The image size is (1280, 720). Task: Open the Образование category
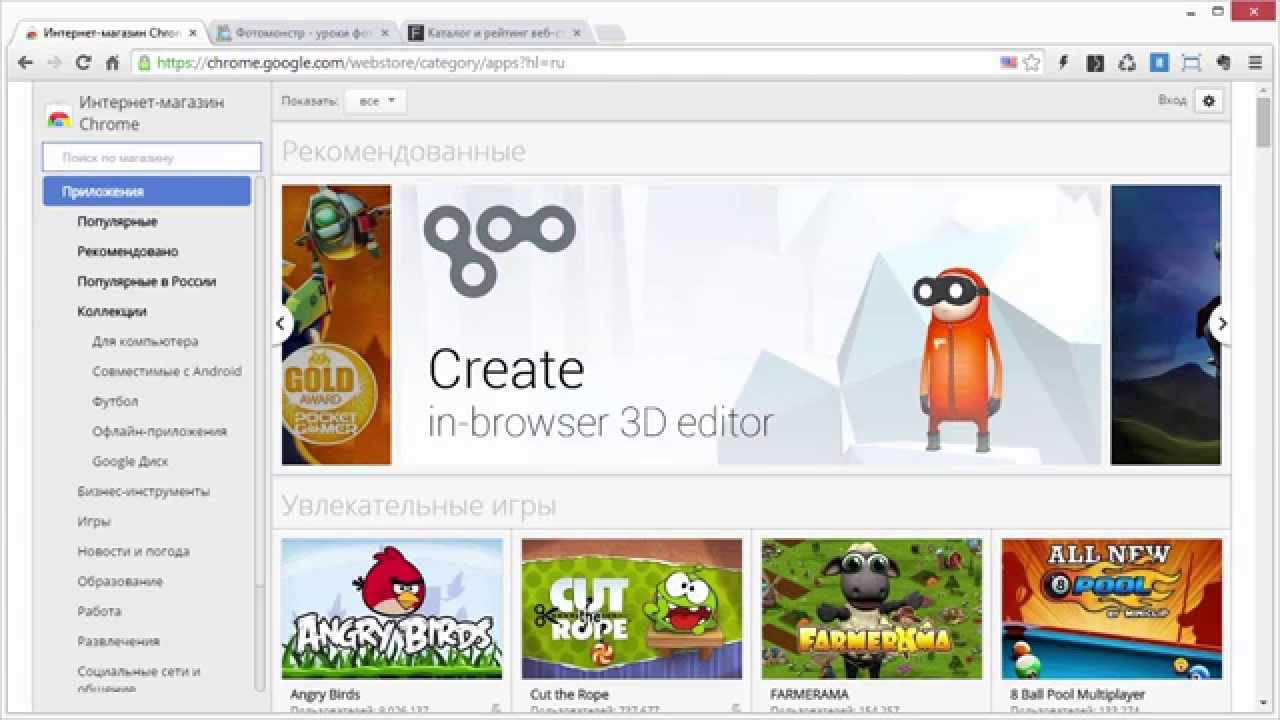pyautogui.click(x=120, y=581)
